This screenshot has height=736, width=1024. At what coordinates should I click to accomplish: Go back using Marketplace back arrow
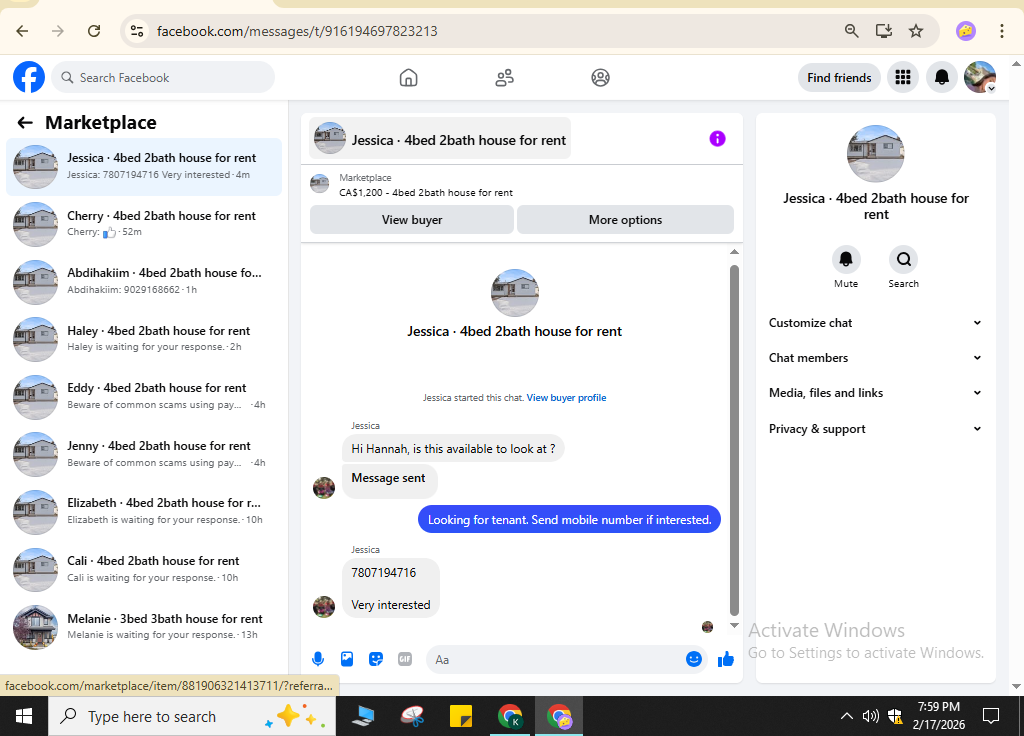coord(25,122)
